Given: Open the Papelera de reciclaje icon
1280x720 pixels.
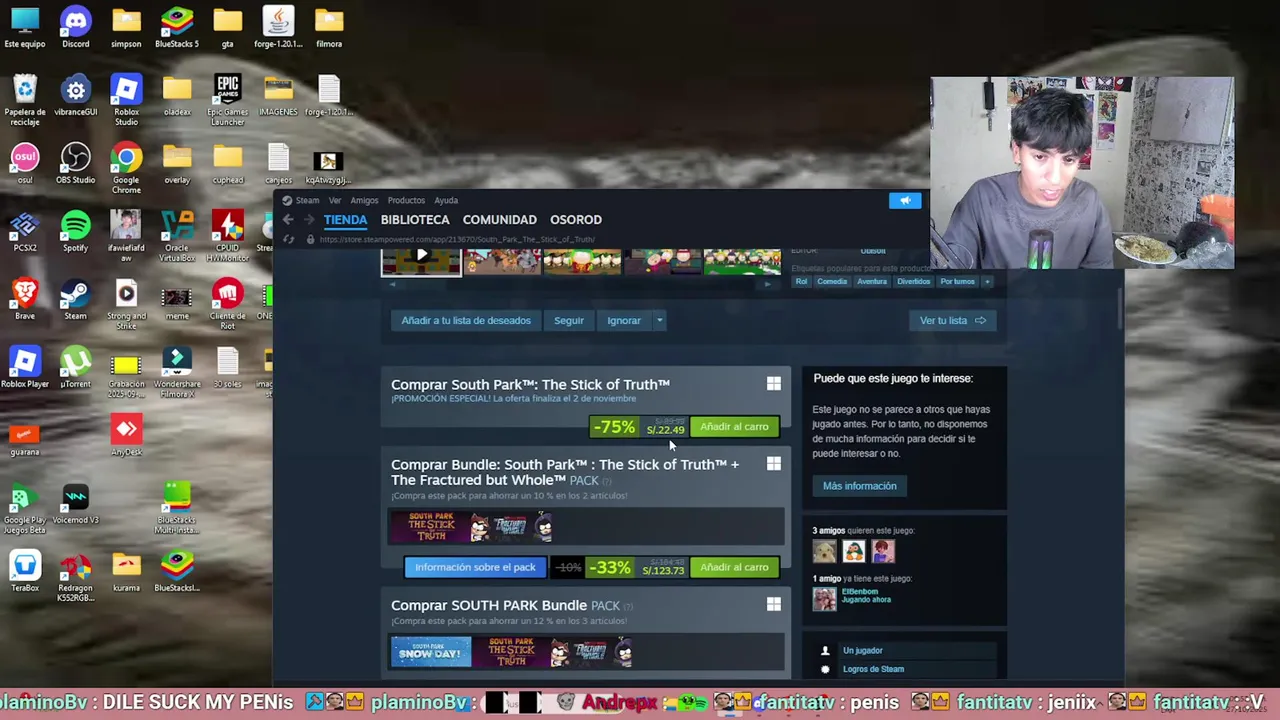Looking at the screenshot, I should (x=25, y=100).
